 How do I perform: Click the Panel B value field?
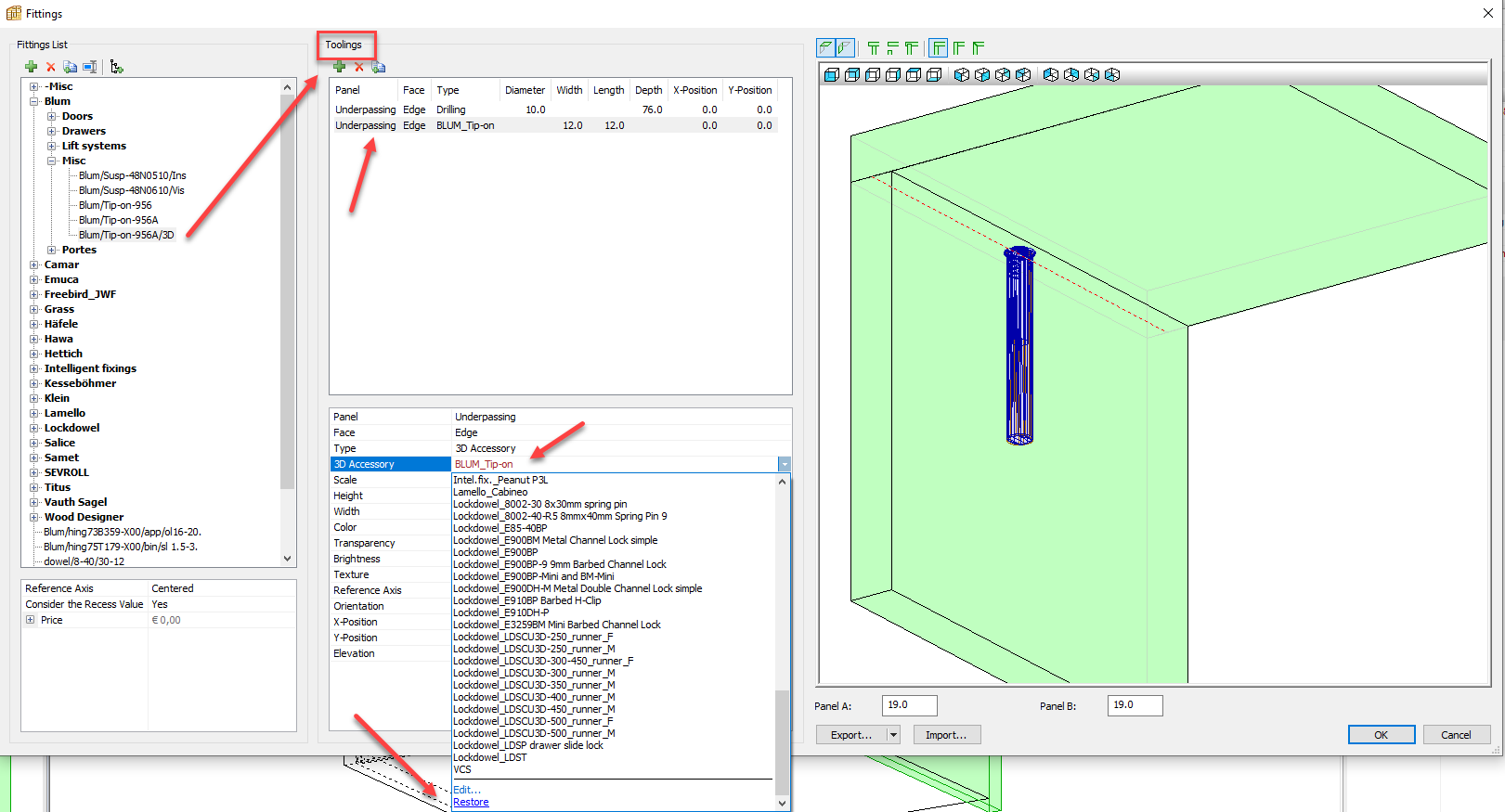[1135, 705]
